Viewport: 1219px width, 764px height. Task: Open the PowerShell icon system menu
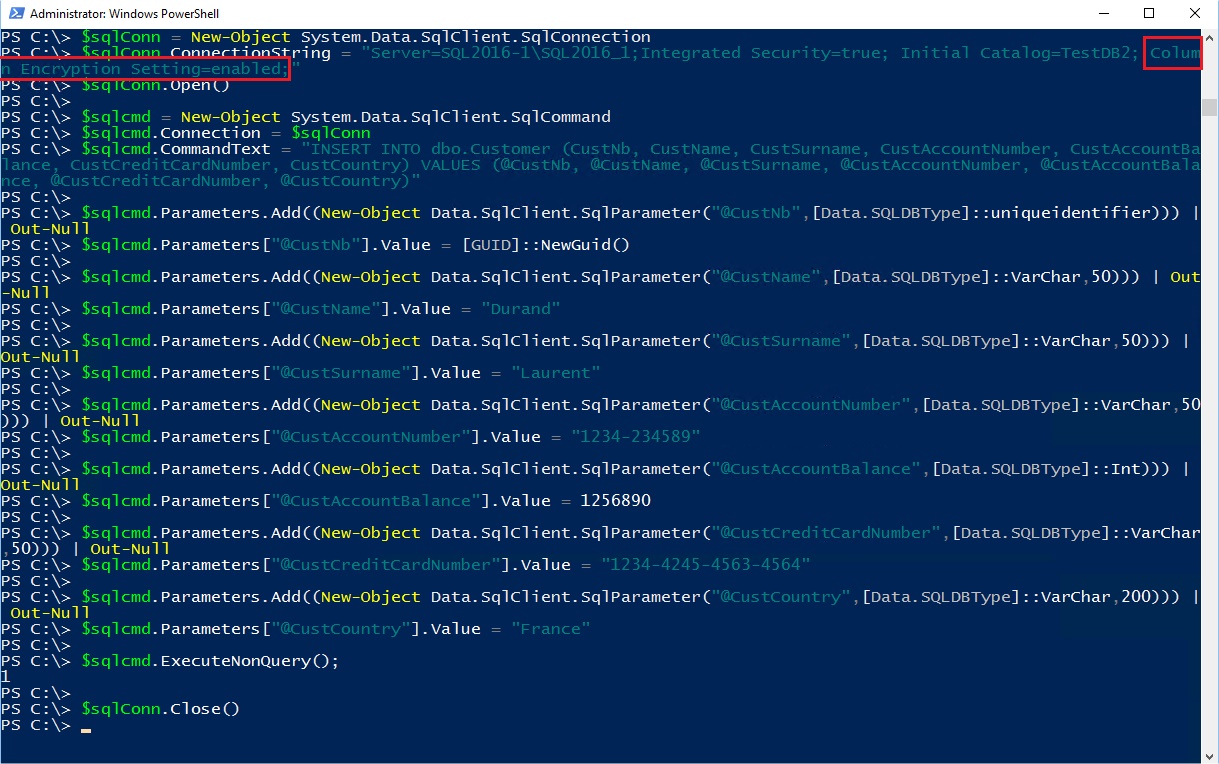14,14
